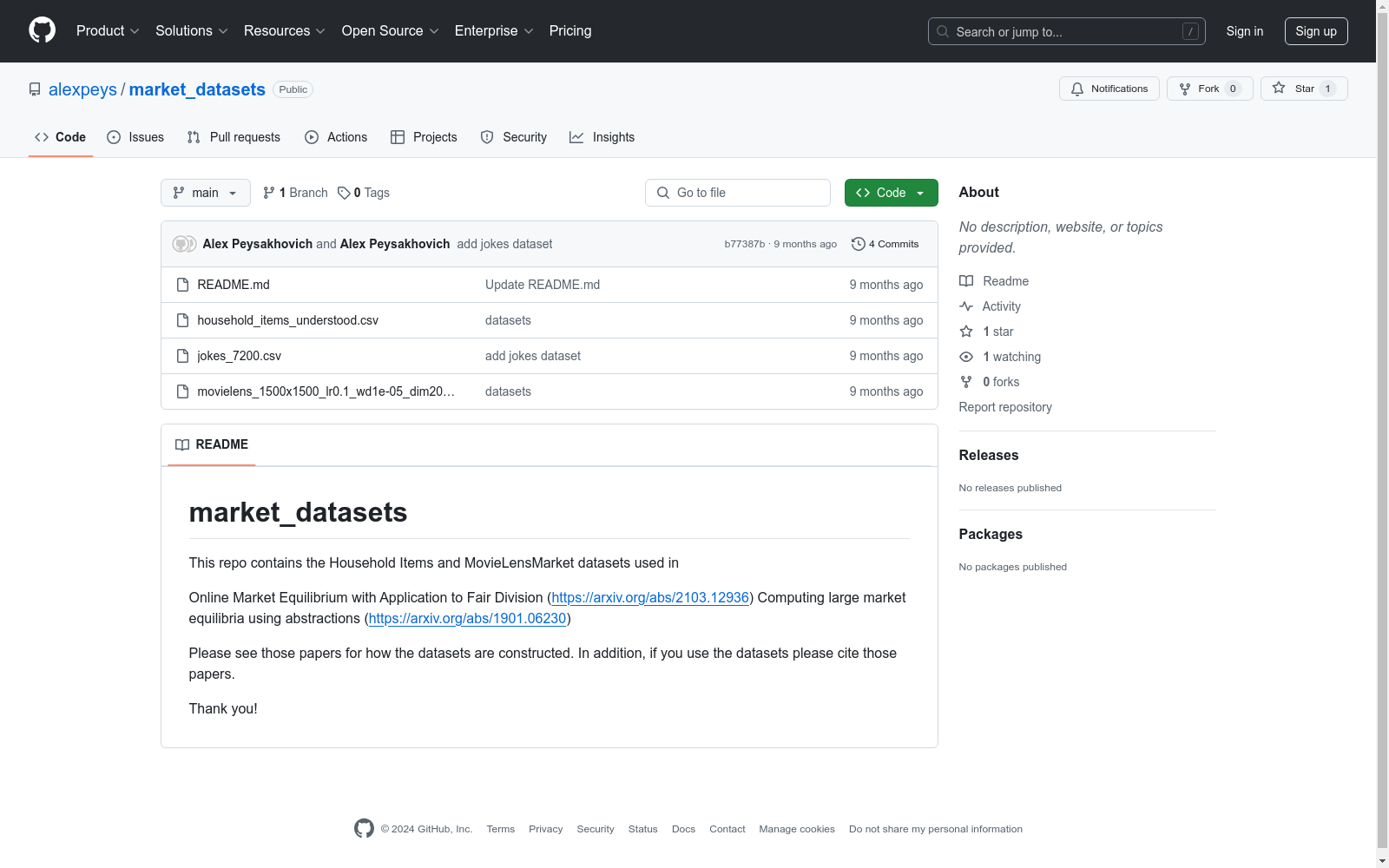Click the GitHub logo in header
Viewport: 1389px width, 868px height.
[42, 30]
